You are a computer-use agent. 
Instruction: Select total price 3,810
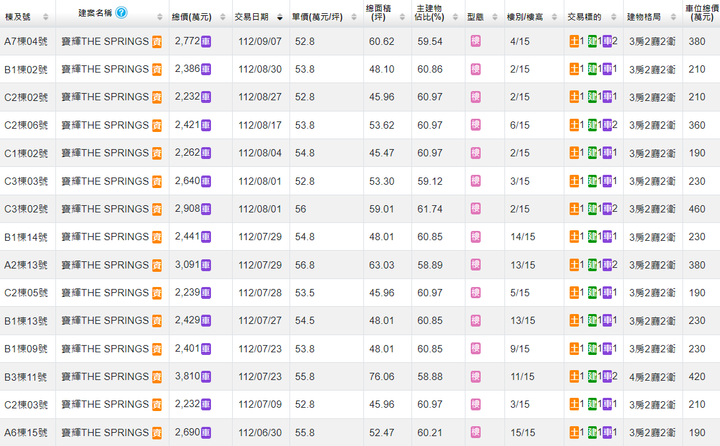coord(187,376)
